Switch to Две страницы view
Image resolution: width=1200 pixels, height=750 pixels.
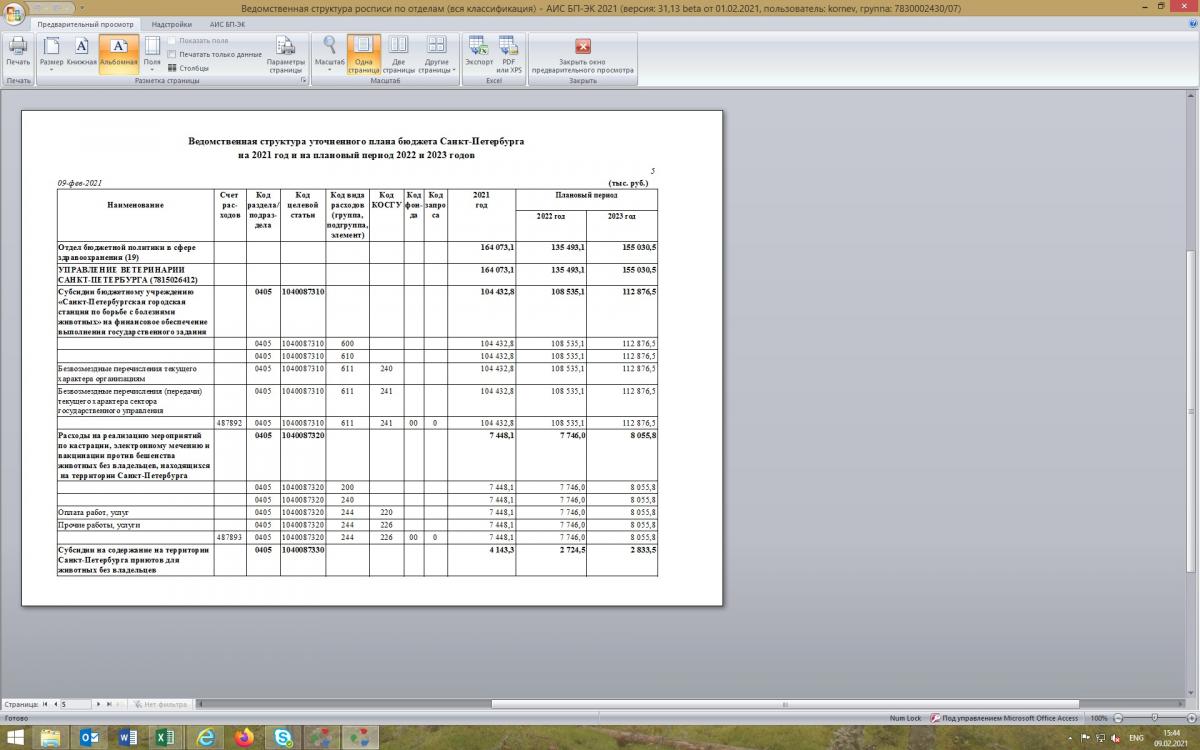[x=398, y=53]
